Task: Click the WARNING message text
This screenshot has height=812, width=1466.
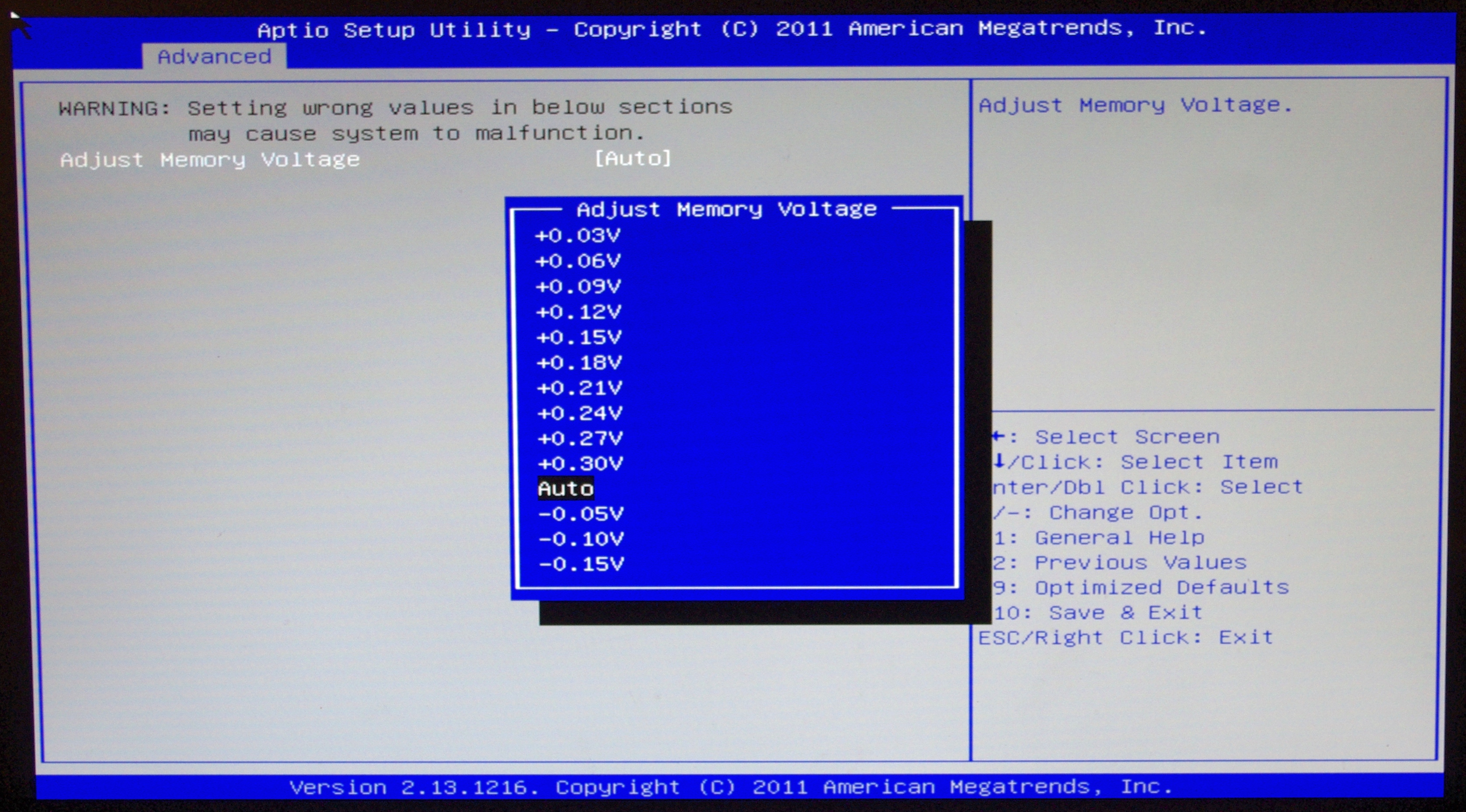Action: pyautogui.click(x=396, y=108)
